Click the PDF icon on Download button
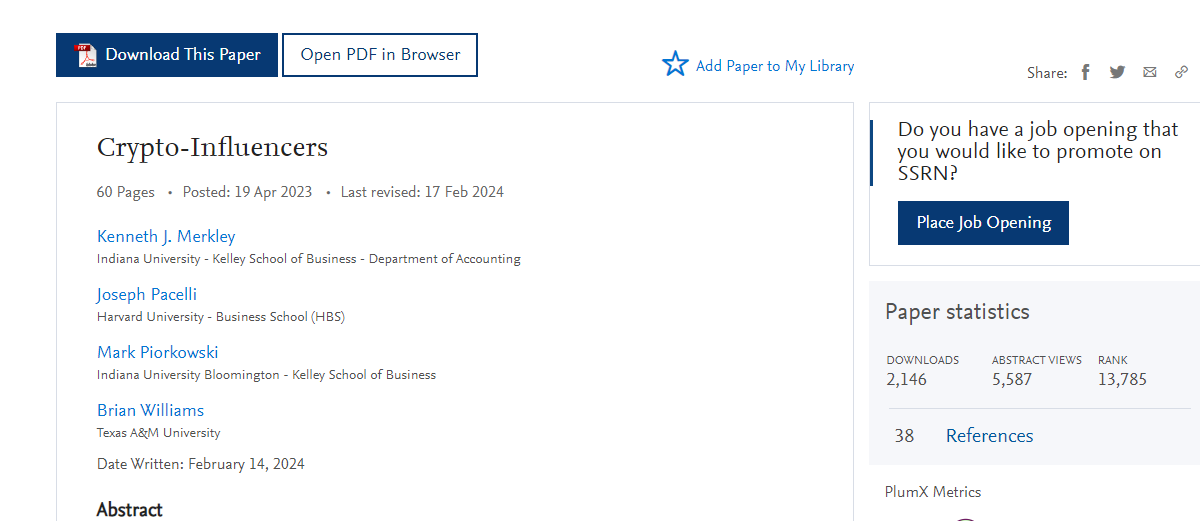This screenshot has width=1200, height=521. pyautogui.click(x=87, y=55)
